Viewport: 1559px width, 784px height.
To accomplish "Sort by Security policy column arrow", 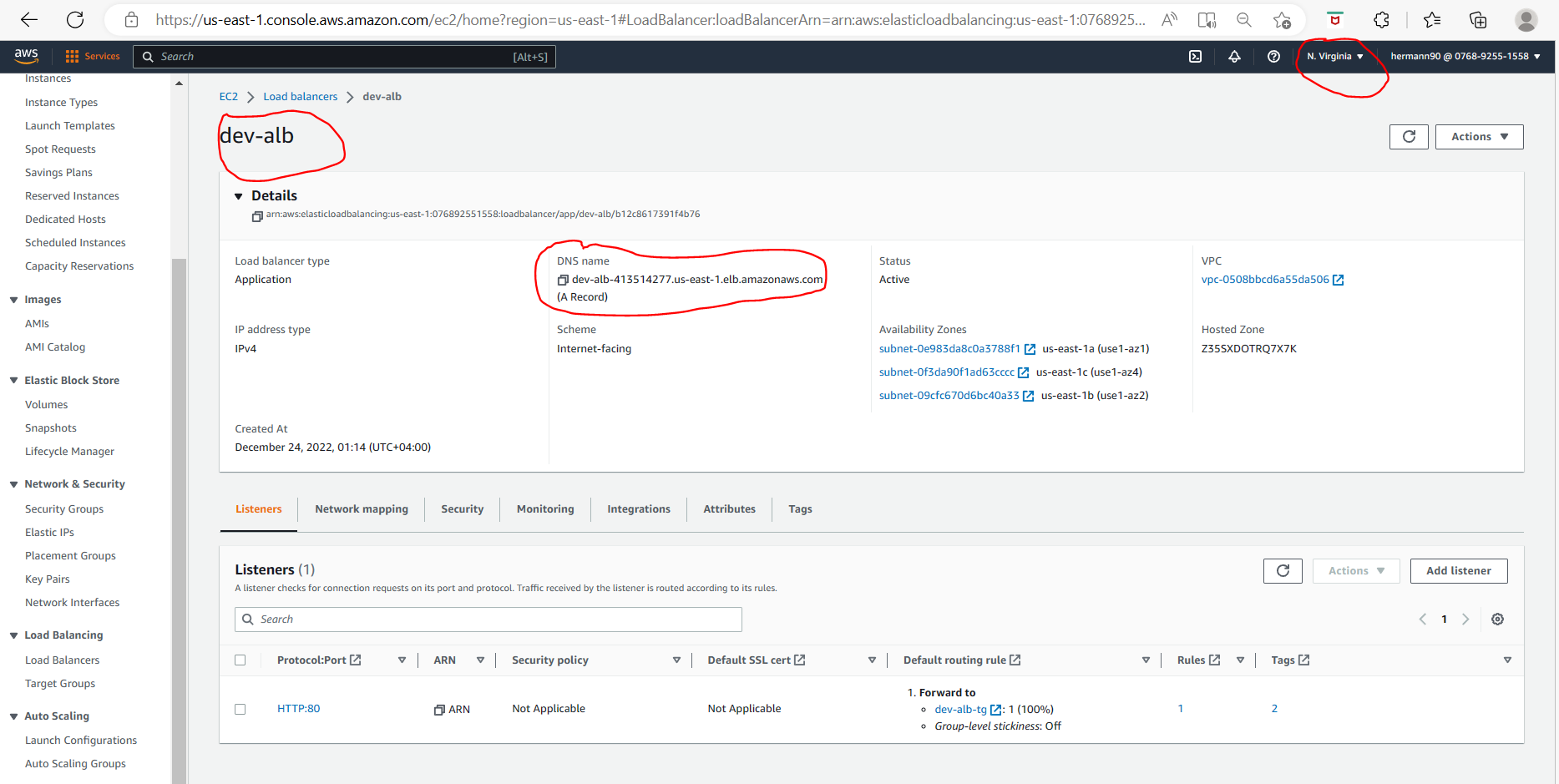I will (x=676, y=660).
